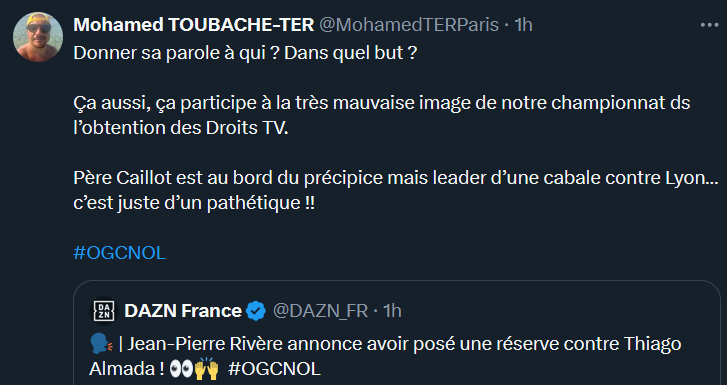Image resolution: width=727 pixels, height=385 pixels.
Task: Click the blue #OGCNOL hashtag
Action: 120,253
